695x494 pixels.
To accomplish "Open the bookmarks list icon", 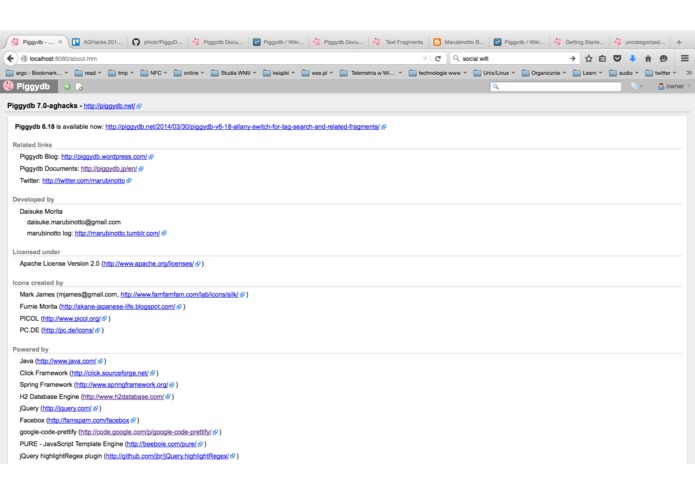I will tap(602, 58).
